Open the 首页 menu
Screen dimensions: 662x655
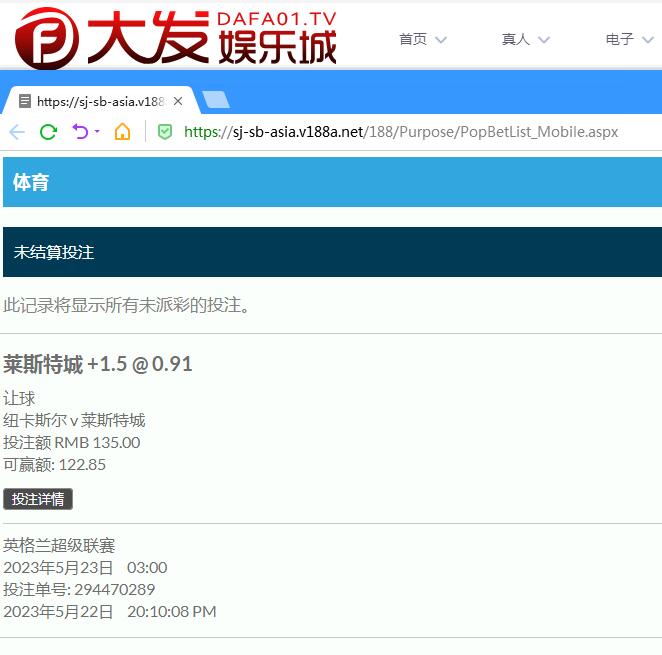(413, 39)
